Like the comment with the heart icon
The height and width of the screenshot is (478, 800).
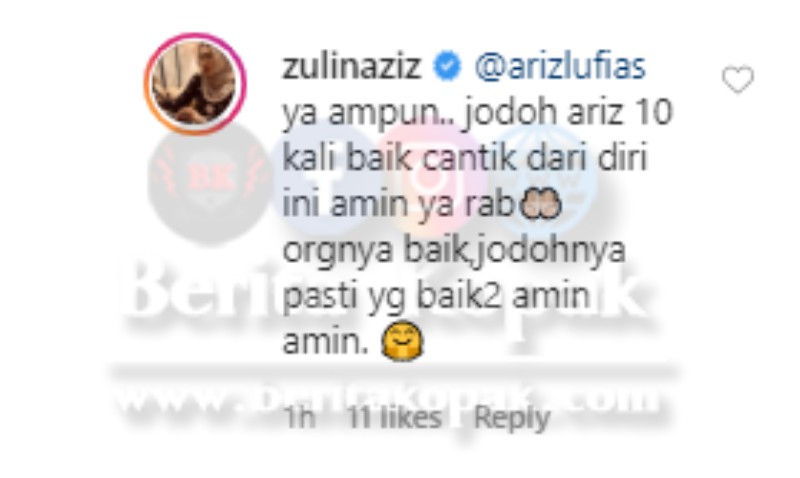pos(738,80)
